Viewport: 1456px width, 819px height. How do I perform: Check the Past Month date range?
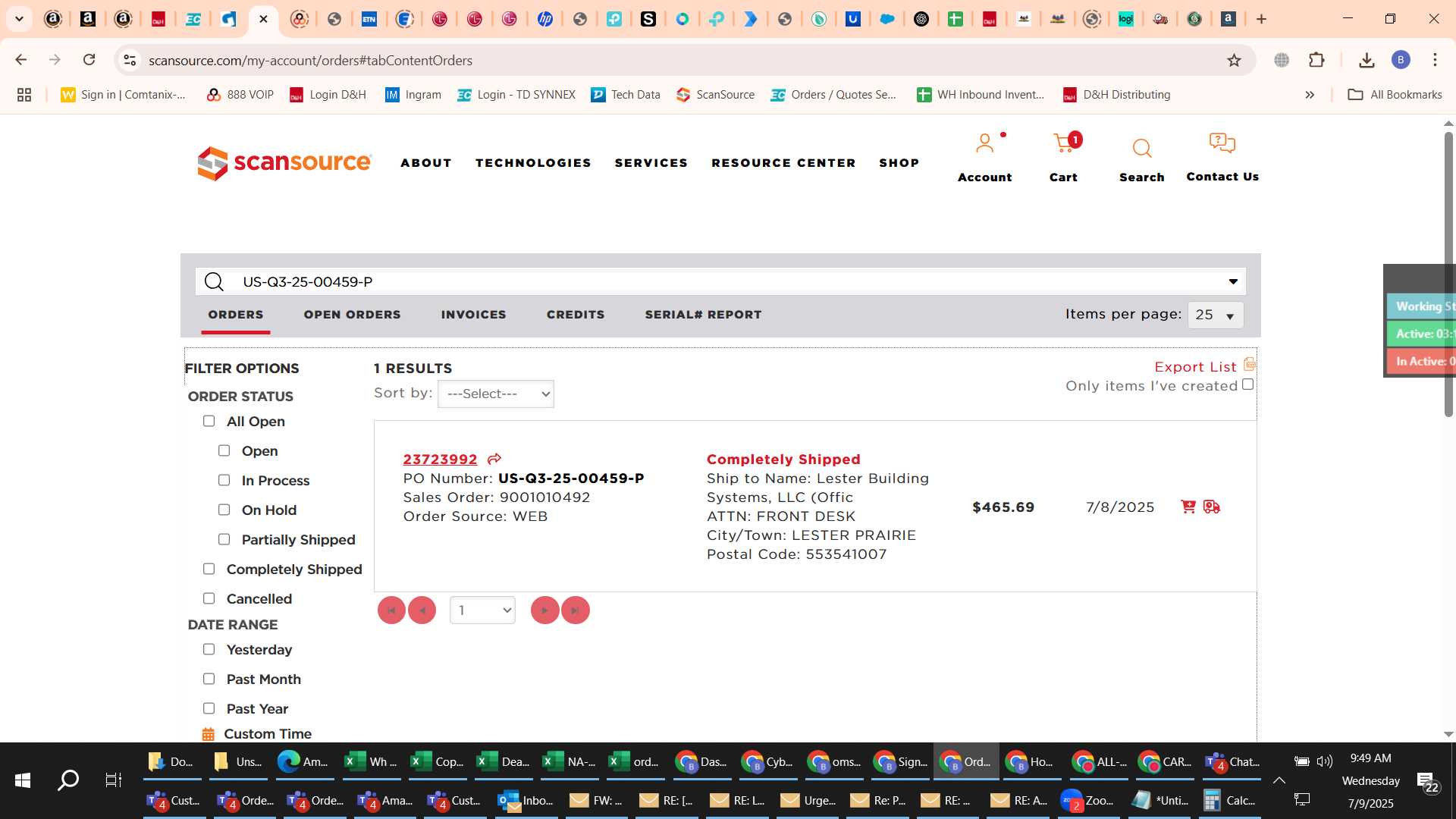(x=209, y=679)
